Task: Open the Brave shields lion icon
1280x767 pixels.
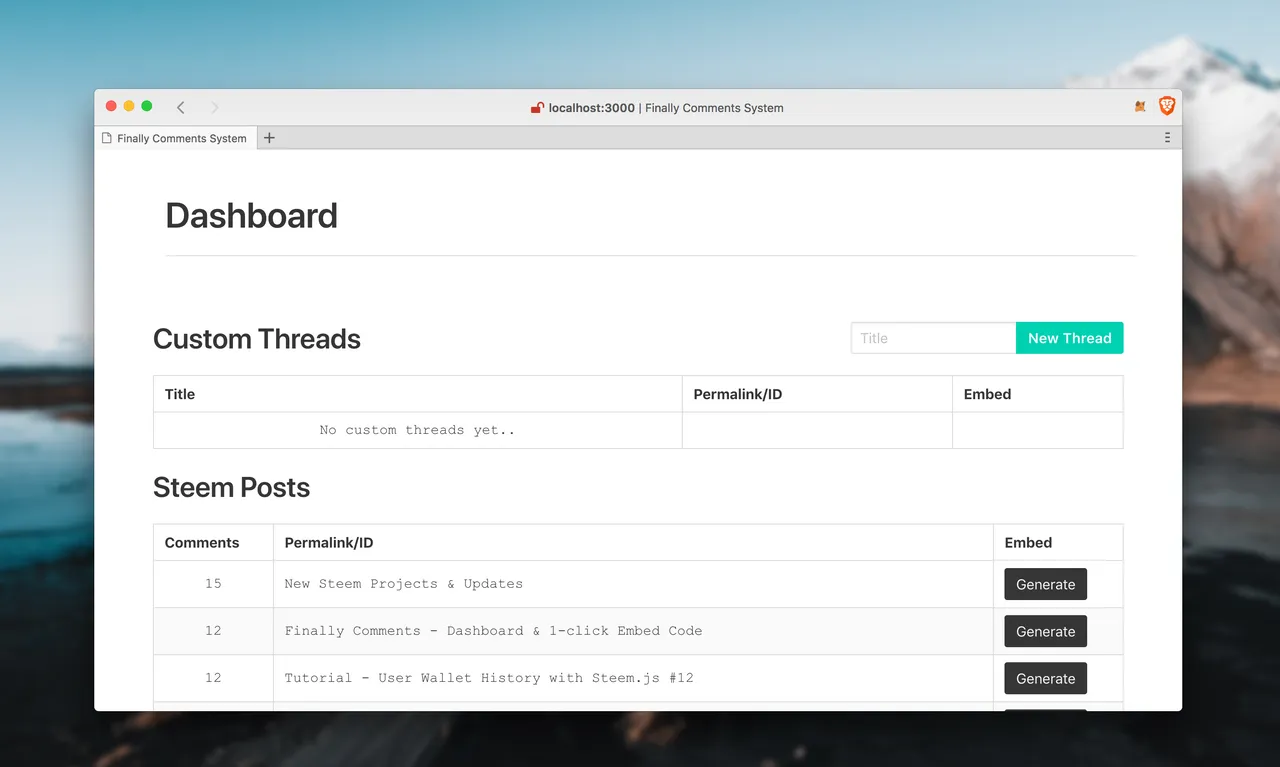Action: pyautogui.click(x=1167, y=106)
